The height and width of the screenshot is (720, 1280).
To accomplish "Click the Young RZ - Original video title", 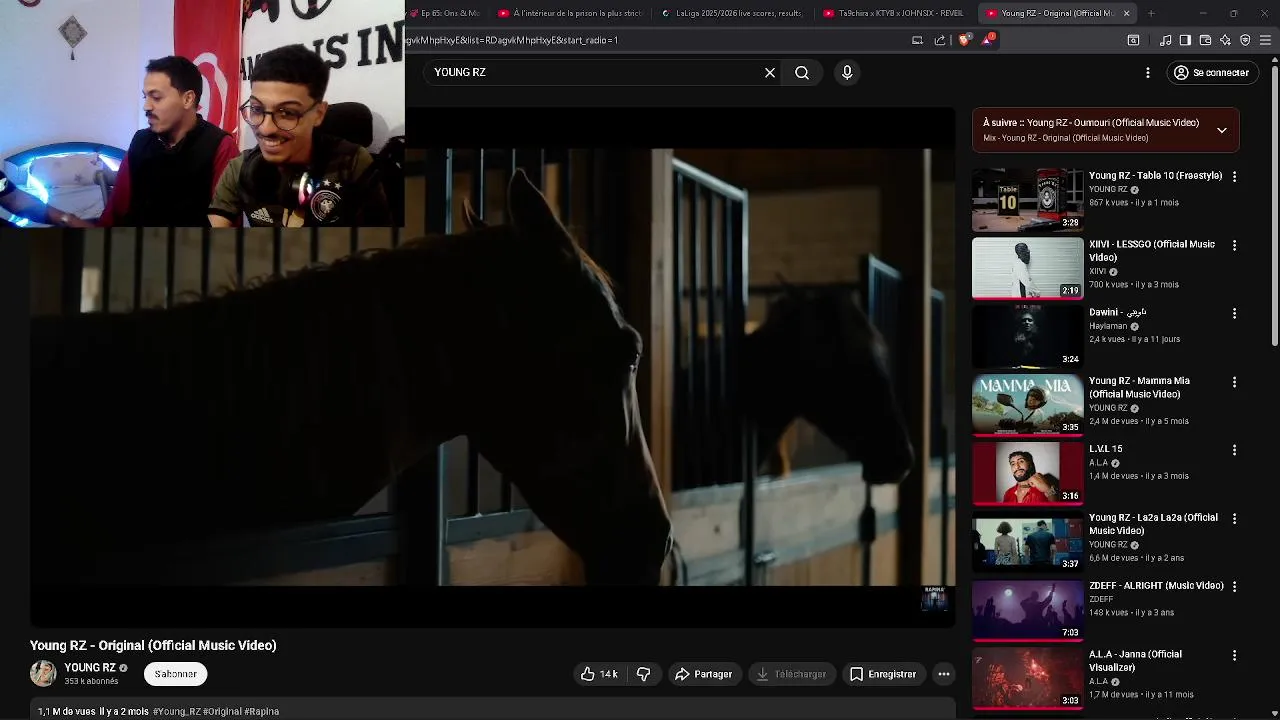I will click(153, 645).
